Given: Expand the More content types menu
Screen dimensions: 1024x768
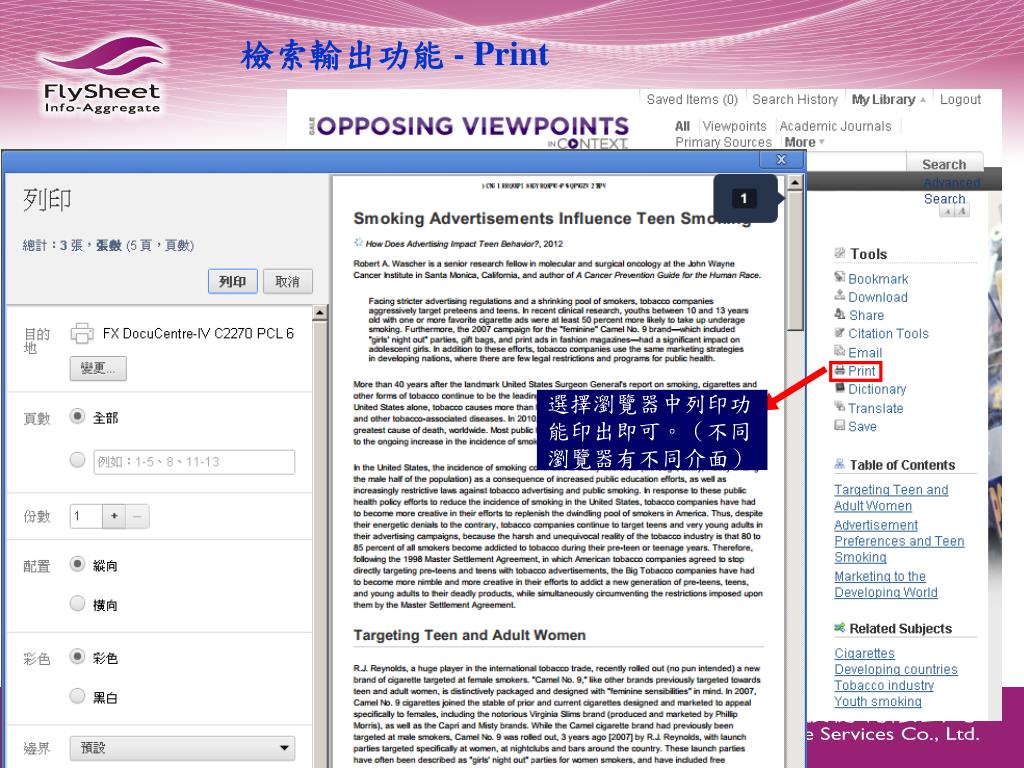Looking at the screenshot, I should 805,142.
